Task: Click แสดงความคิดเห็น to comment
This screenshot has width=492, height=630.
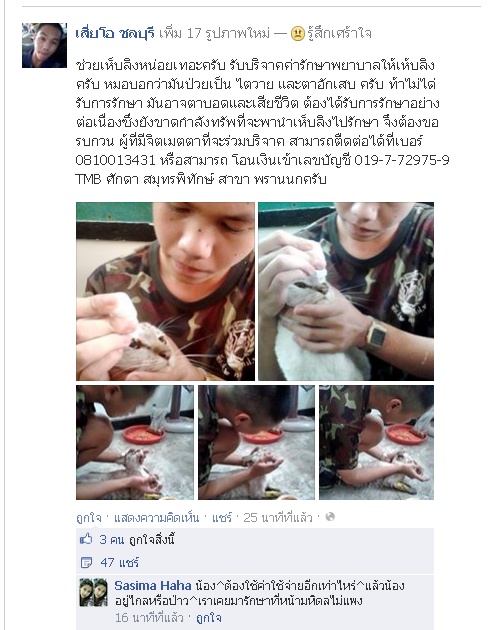Action: pyautogui.click(x=157, y=518)
